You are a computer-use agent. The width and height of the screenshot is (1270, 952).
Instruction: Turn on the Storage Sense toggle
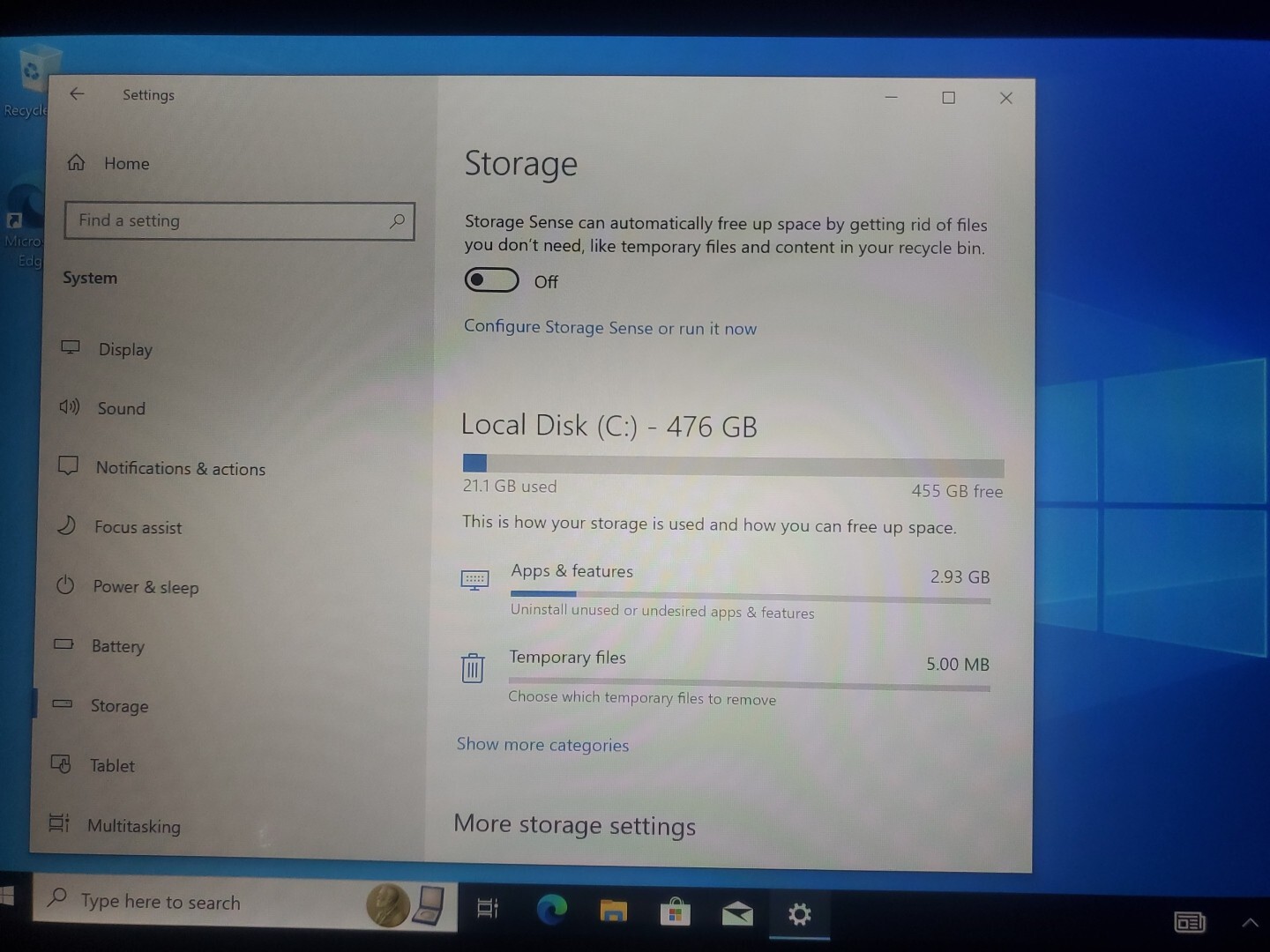(x=491, y=280)
